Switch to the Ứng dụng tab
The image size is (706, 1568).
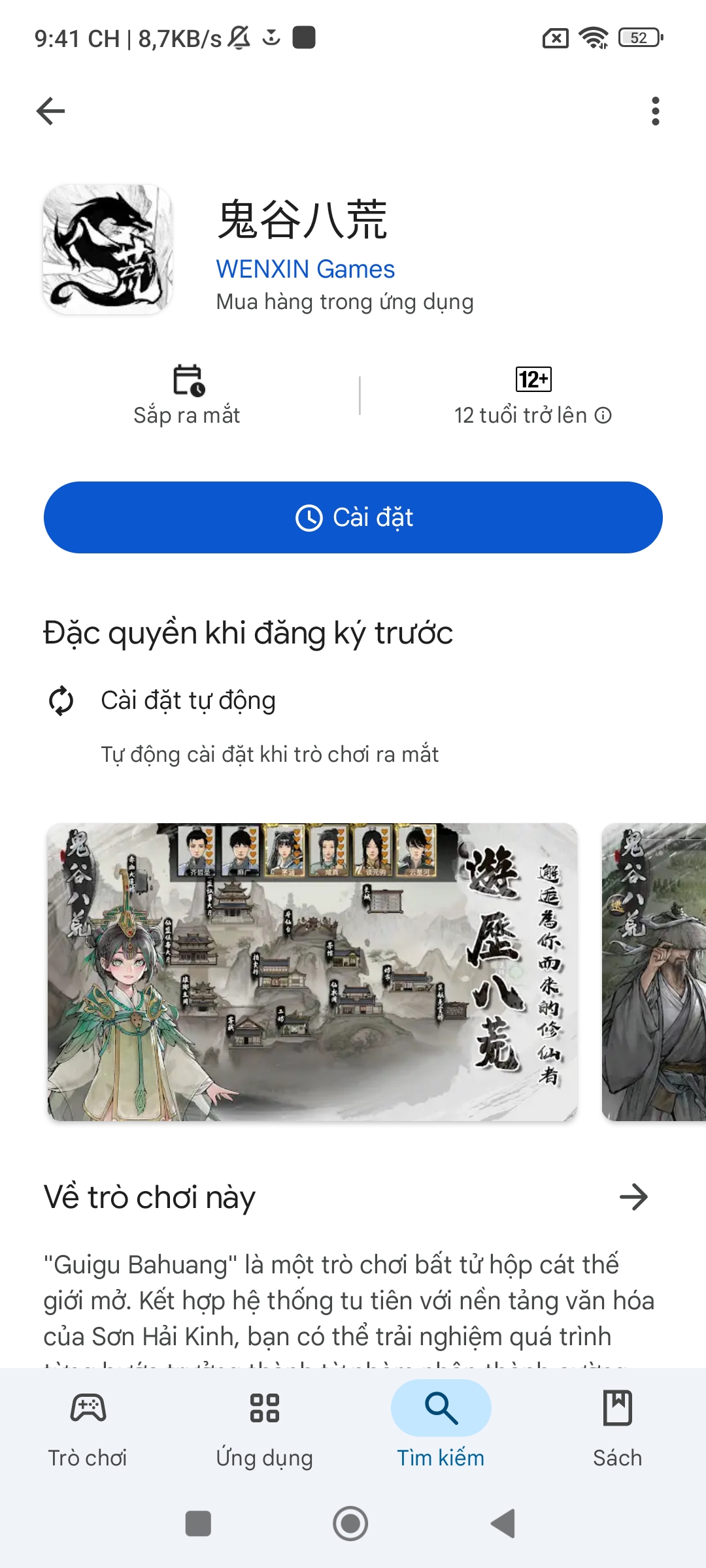click(x=265, y=1429)
